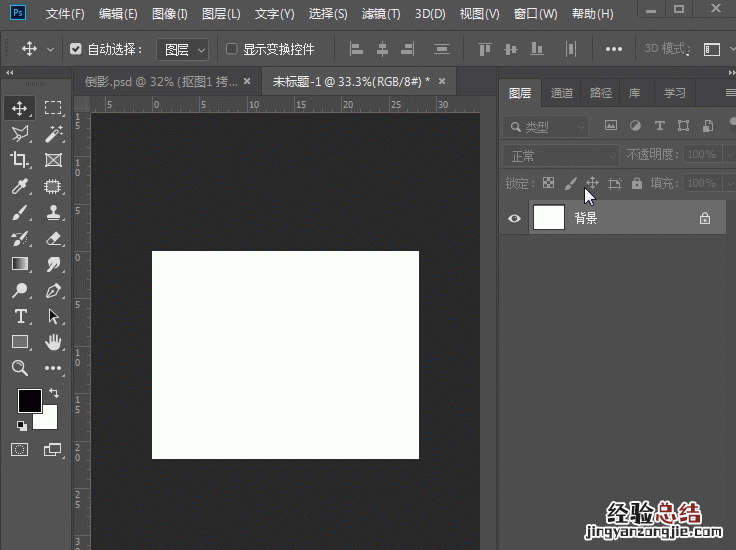The height and width of the screenshot is (550, 736).
Task: Select the Move tool in the toolbox
Action: pyautogui.click(x=20, y=108)
